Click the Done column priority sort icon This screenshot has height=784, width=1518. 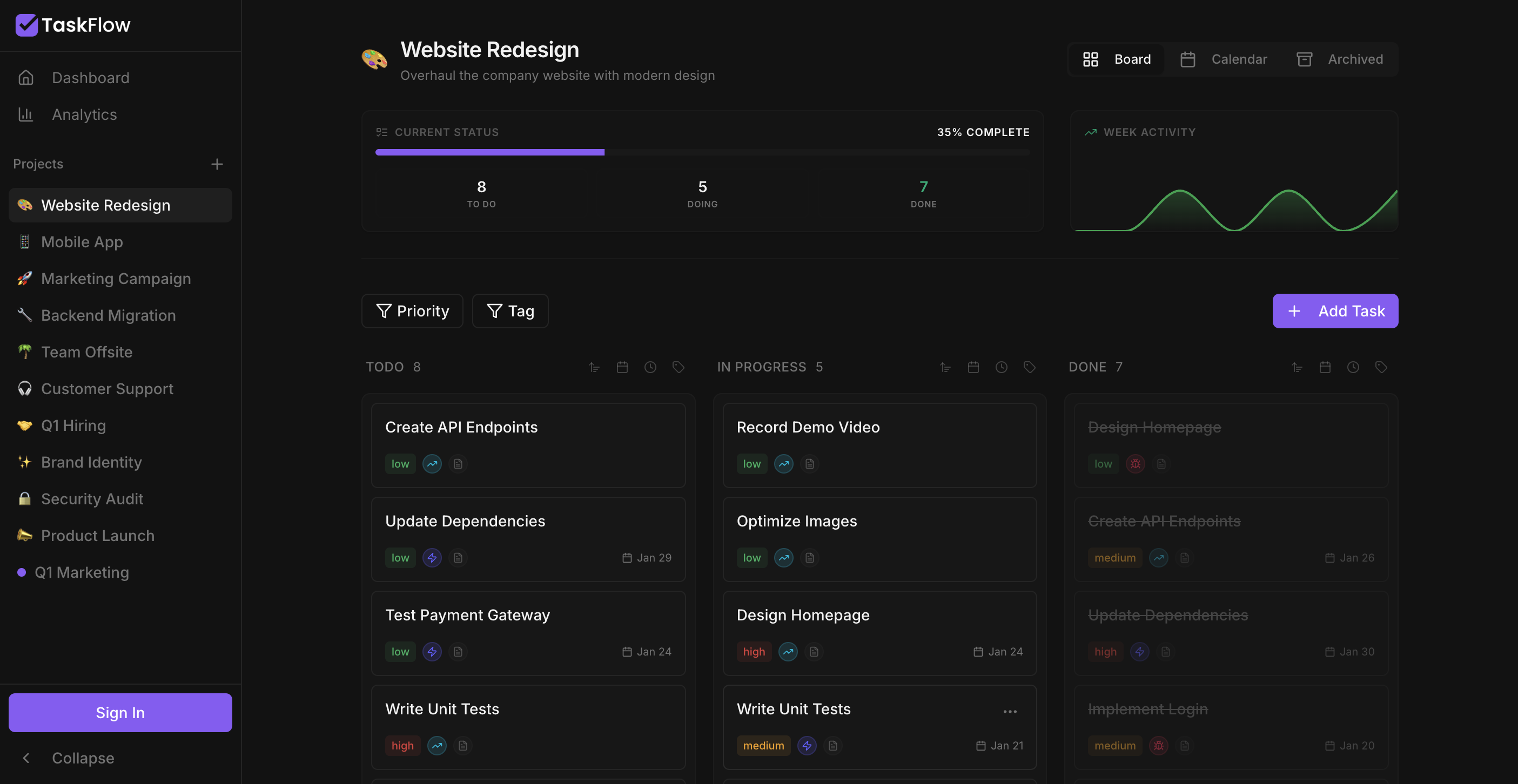click(1297, 367)
